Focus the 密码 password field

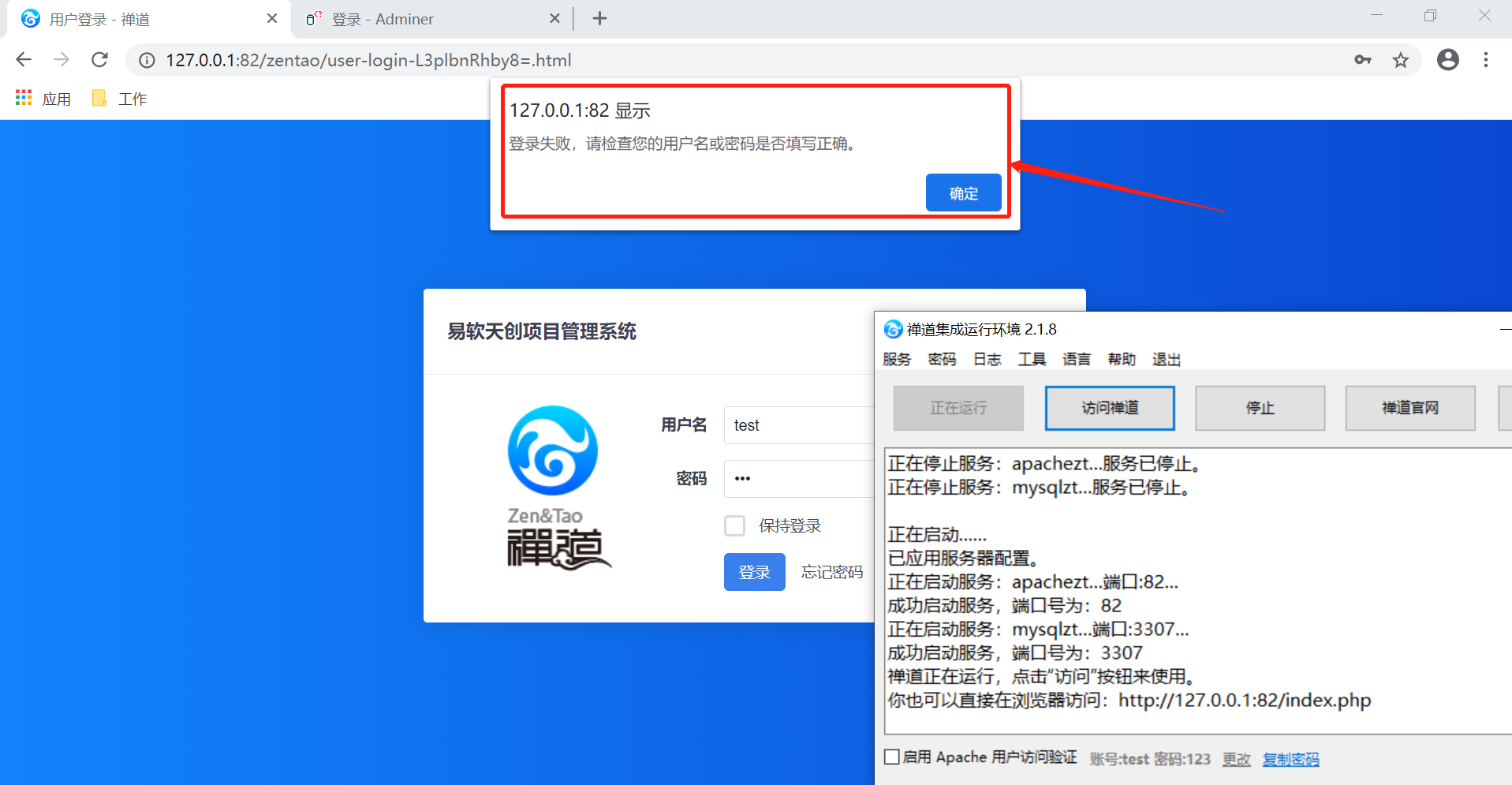tap(799, 479)
